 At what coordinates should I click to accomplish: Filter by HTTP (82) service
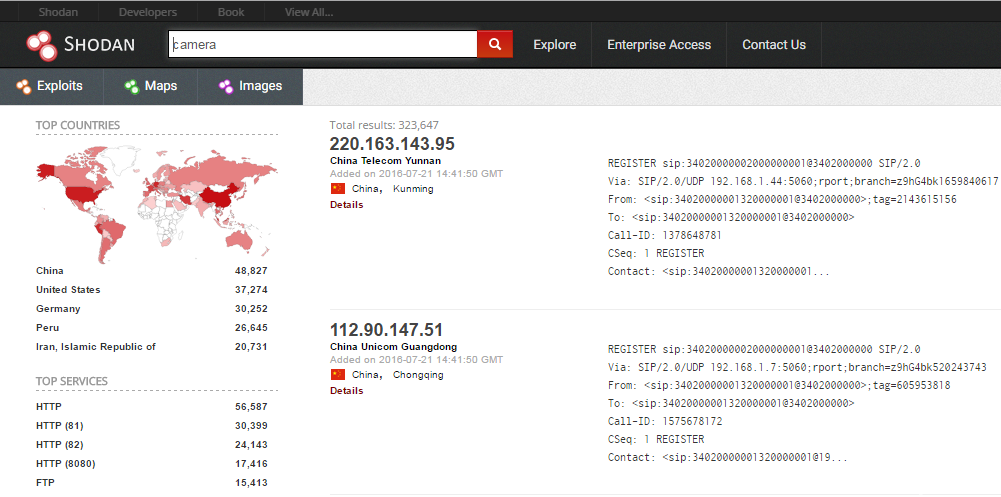[60, 445]
